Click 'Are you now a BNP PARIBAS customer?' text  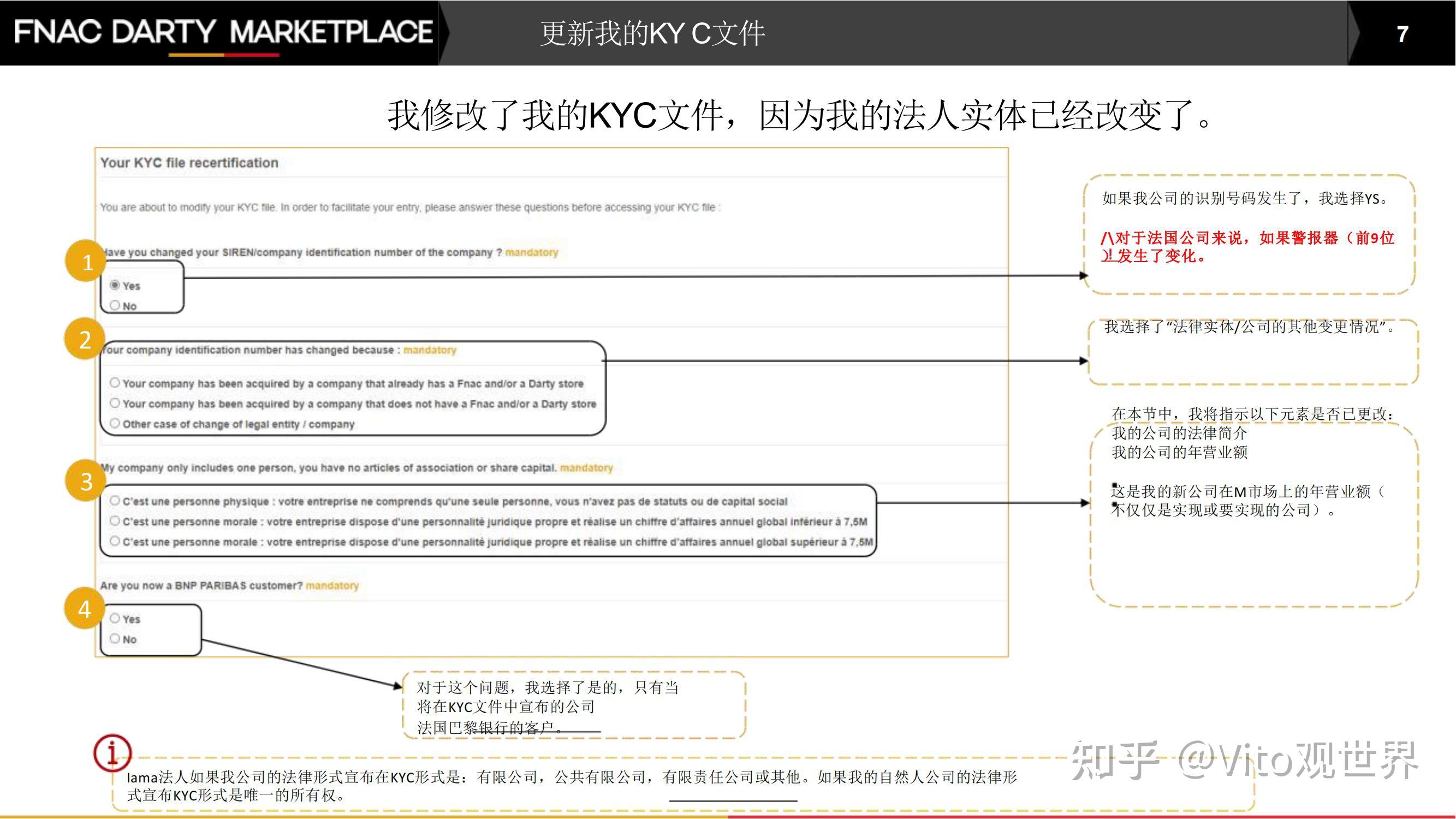point(201,585)
